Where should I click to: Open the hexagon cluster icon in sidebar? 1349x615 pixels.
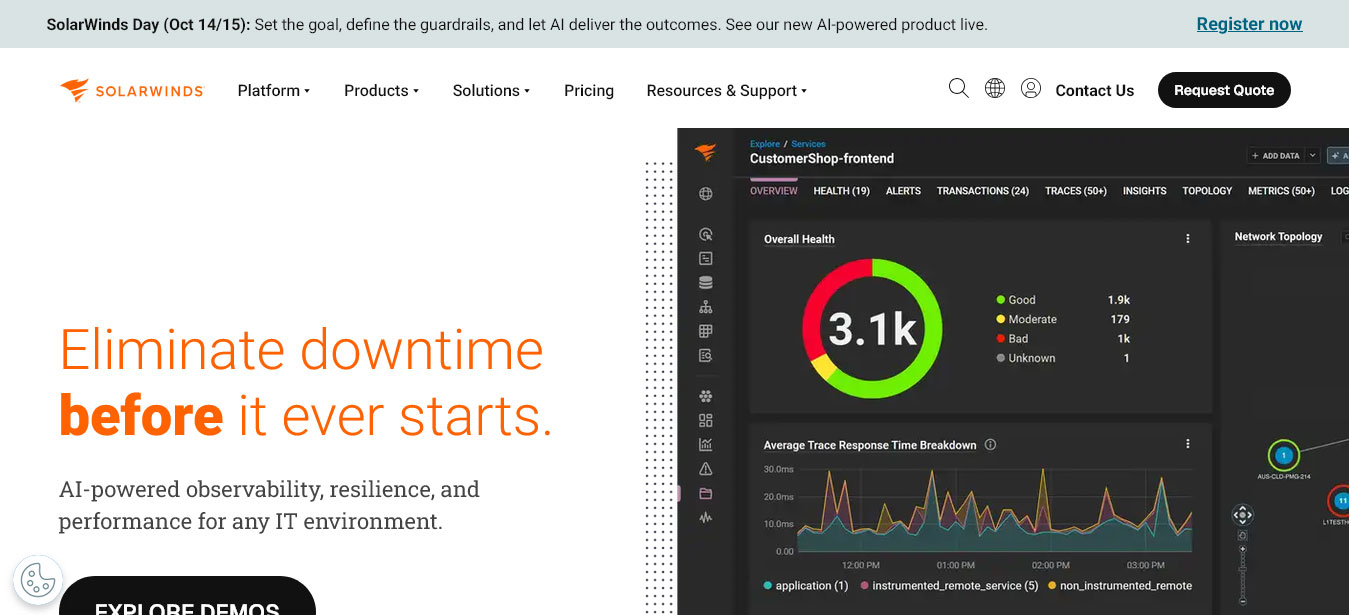coord(706,396)
